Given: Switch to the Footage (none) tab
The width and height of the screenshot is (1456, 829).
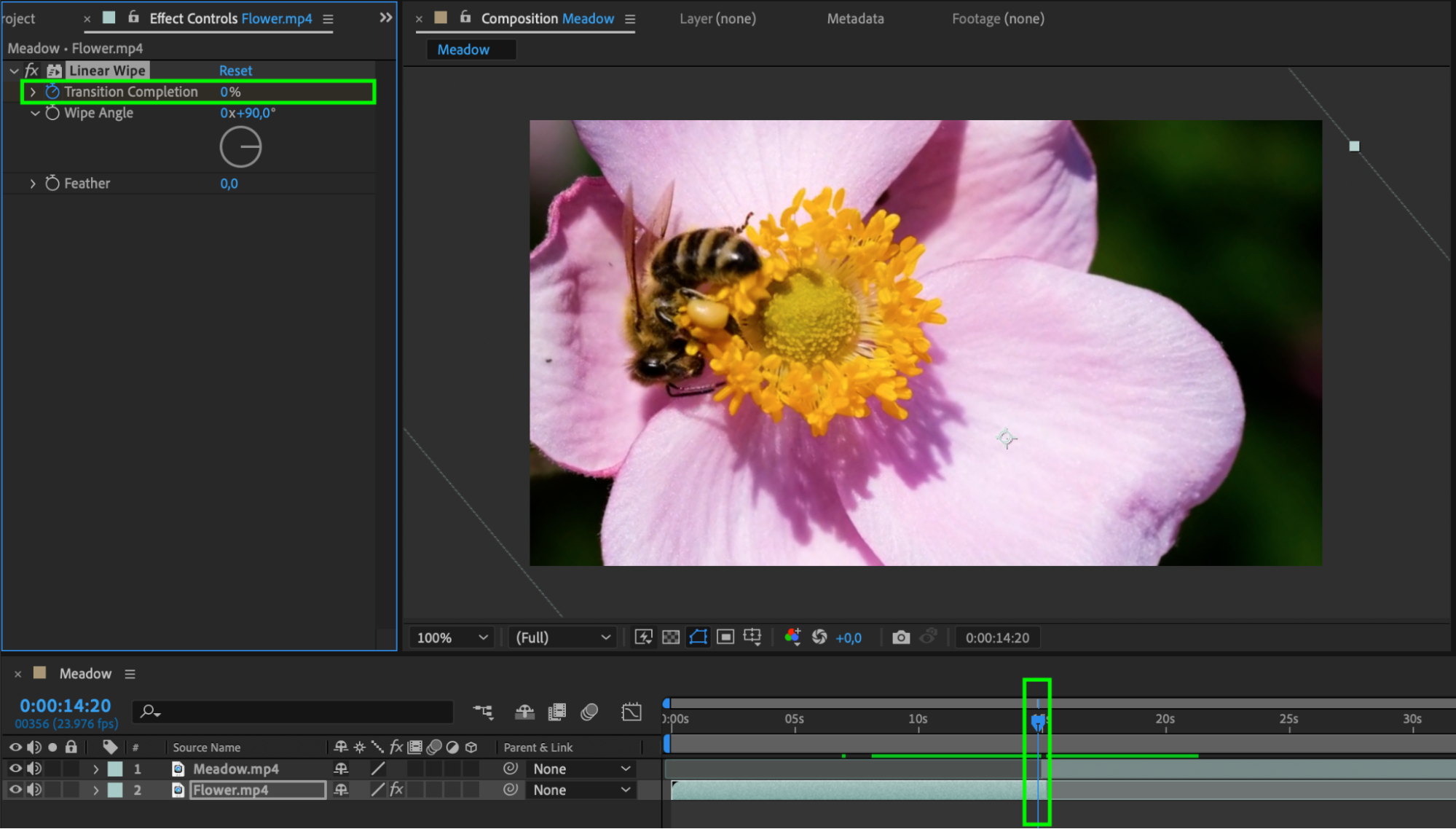Looking at the screenshot, I should click(x=998, y=19).
